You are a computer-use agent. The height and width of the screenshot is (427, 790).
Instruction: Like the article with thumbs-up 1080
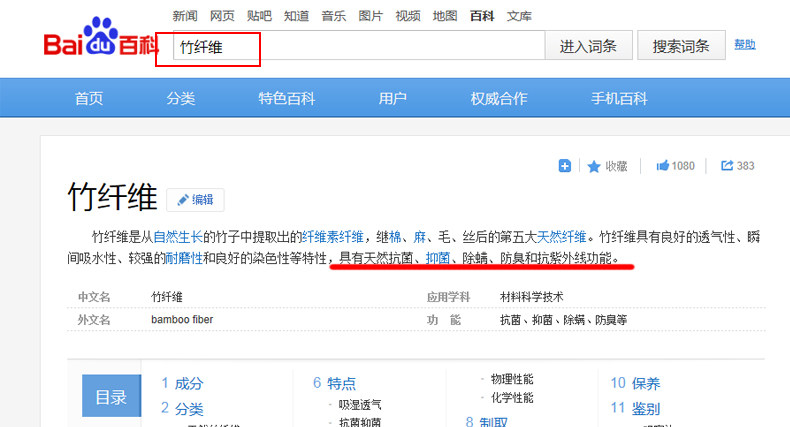[x=675, y=166]
